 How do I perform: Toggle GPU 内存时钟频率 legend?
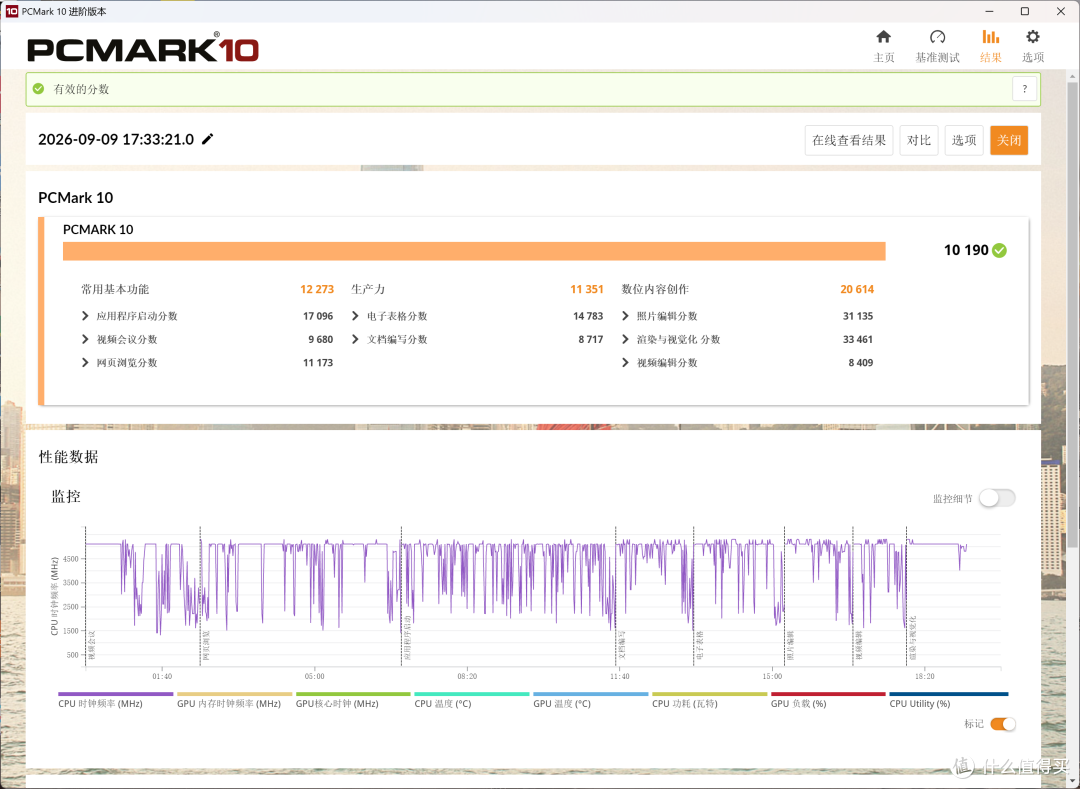click(x=234, y=700)
